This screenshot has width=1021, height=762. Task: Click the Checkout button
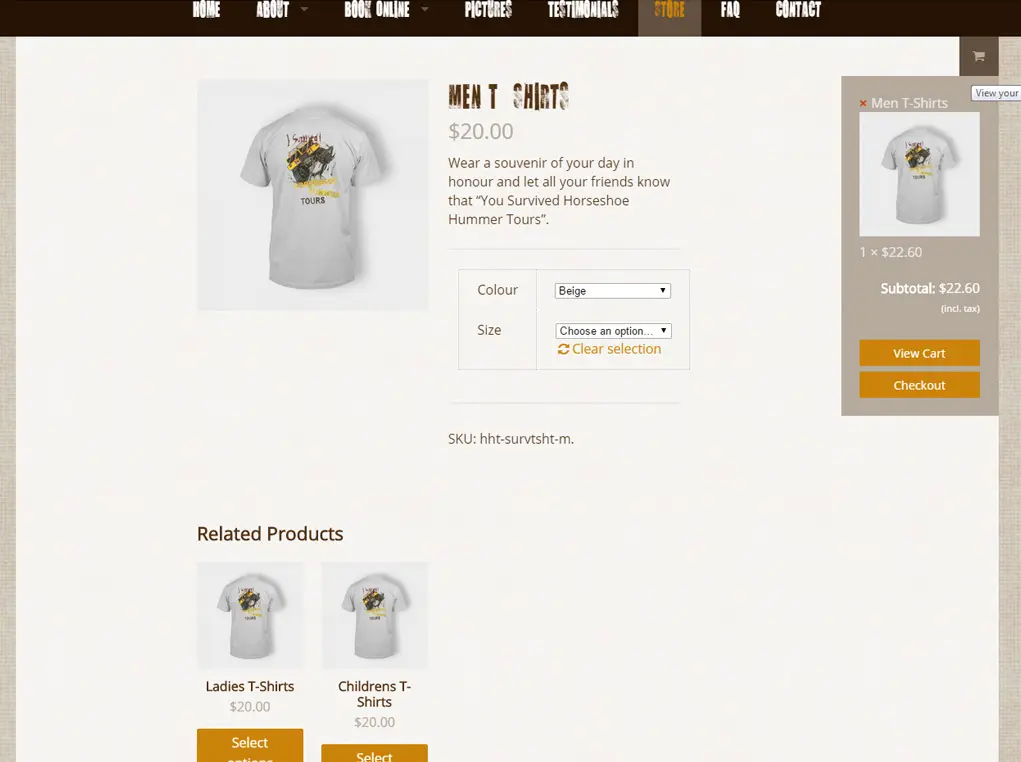pos(919,385)
